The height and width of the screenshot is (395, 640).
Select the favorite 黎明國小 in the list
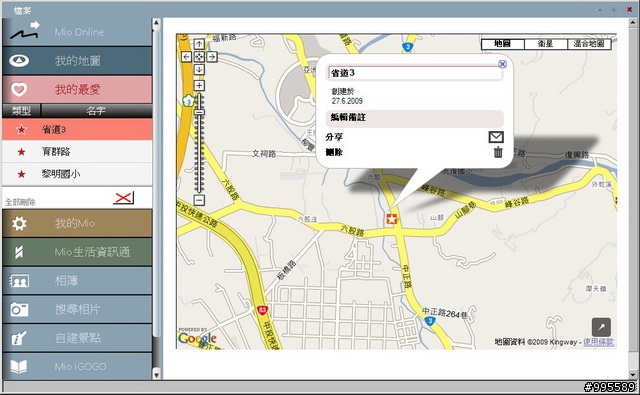click(x=77, y=174)
